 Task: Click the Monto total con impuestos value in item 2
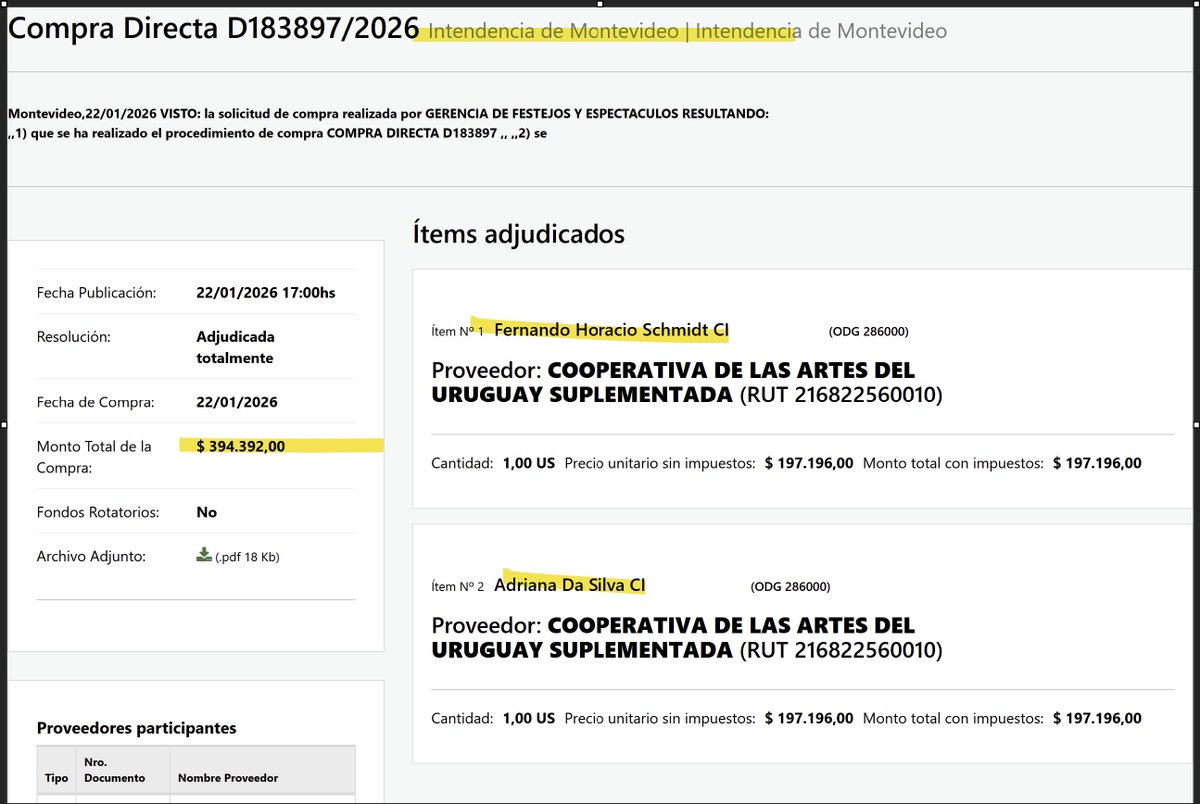(1097, 718)
